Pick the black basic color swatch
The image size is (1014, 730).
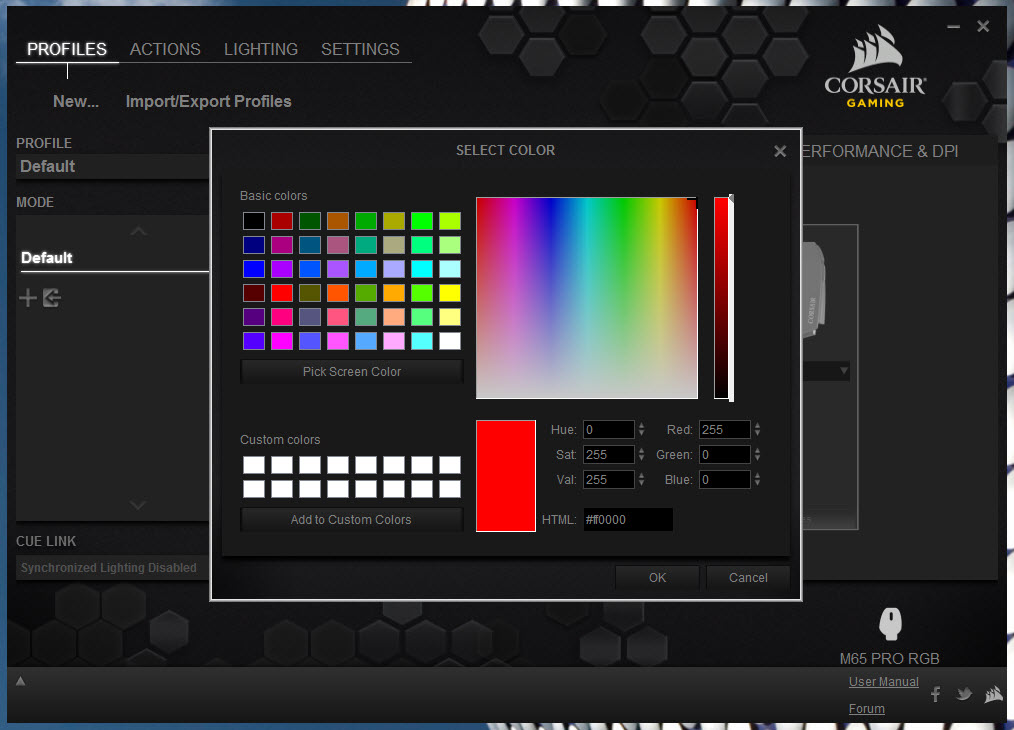point(254,221)
